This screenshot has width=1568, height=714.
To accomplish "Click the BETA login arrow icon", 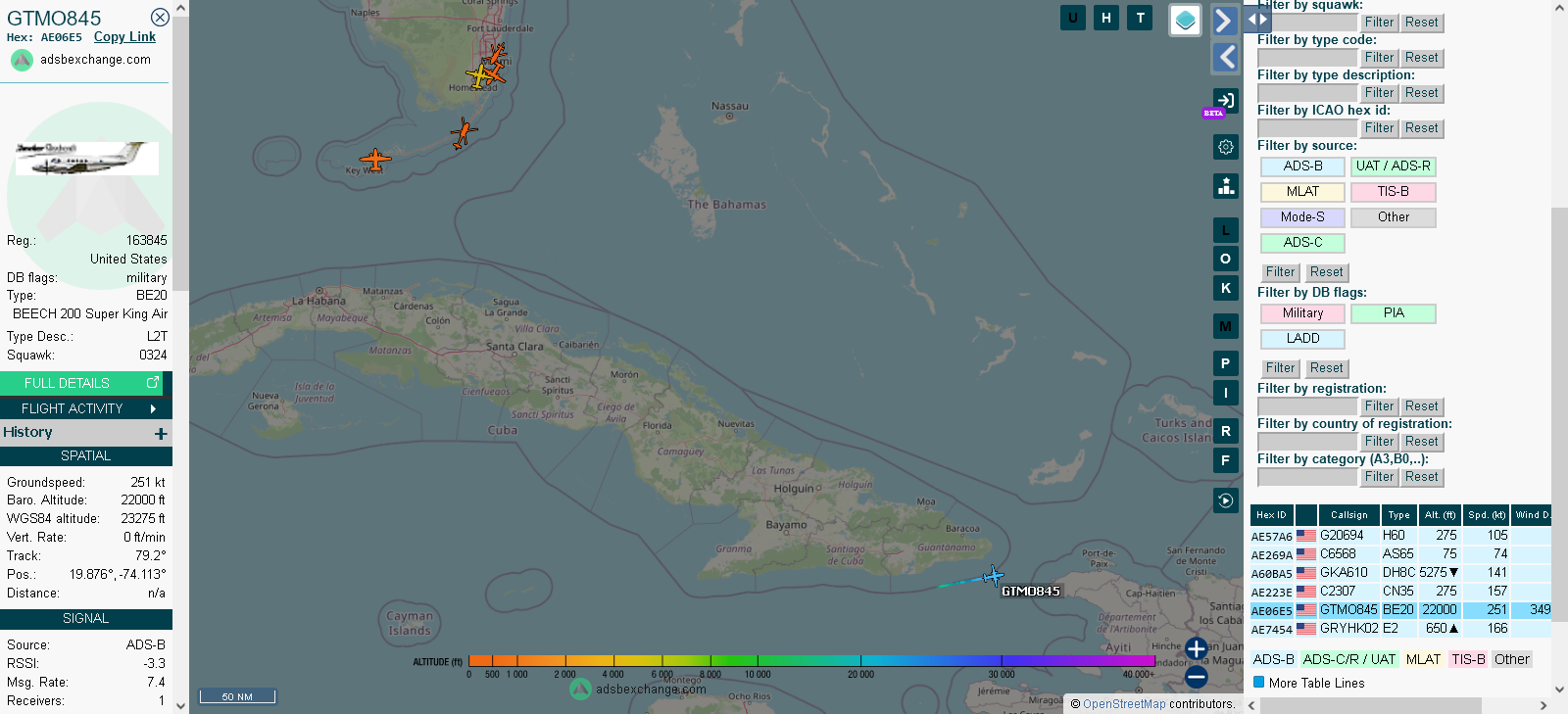I will pos(1226,100).
